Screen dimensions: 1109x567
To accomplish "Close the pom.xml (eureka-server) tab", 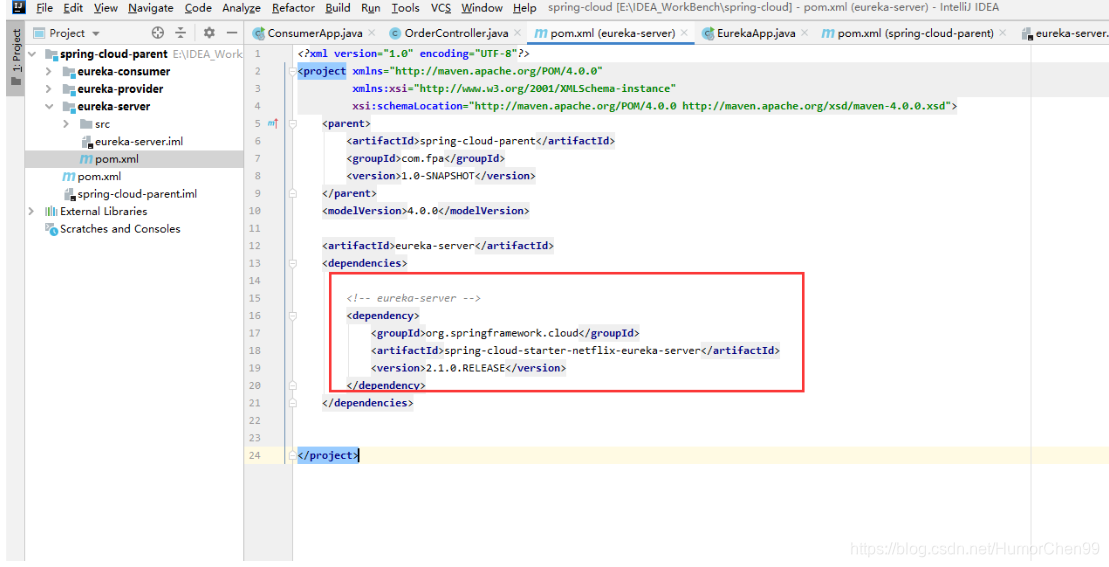I will 684,33.
